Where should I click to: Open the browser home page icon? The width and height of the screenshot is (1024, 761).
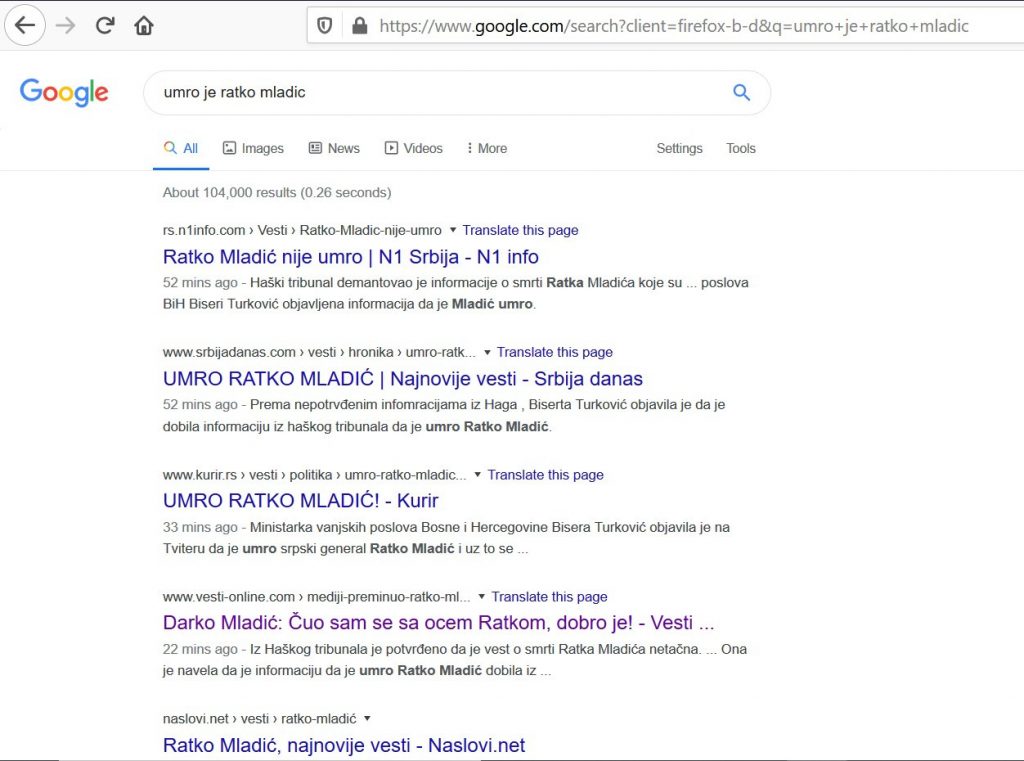click(x=144, y=25)
